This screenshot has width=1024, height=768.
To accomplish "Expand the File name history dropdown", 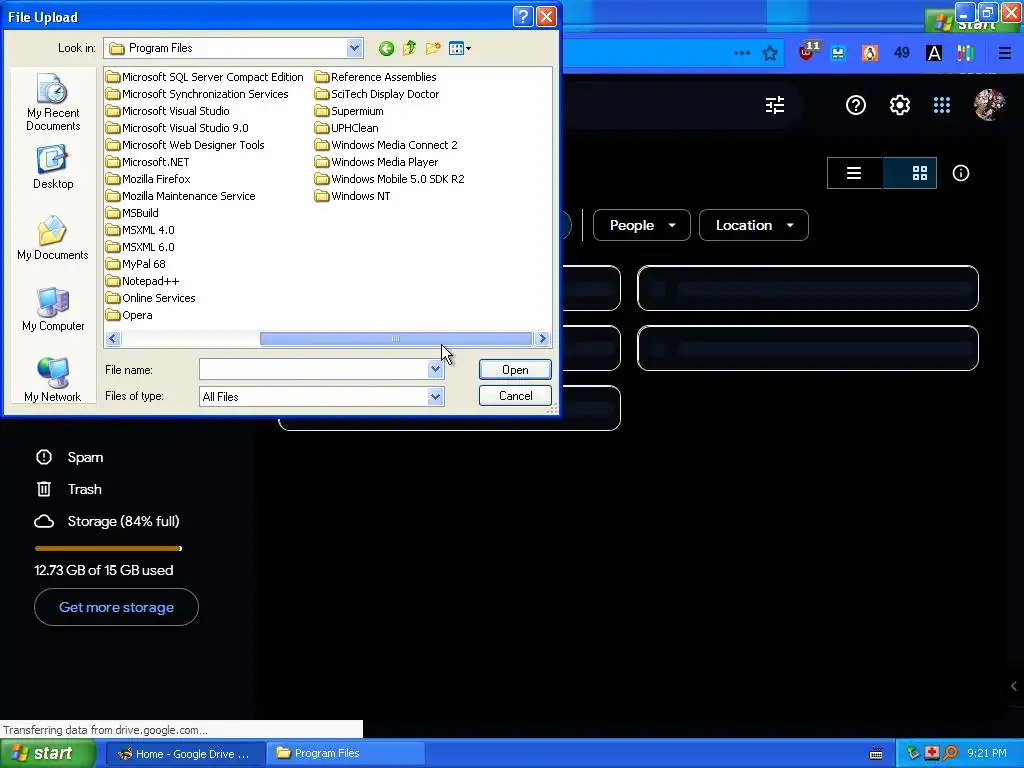I will point(435,370).
